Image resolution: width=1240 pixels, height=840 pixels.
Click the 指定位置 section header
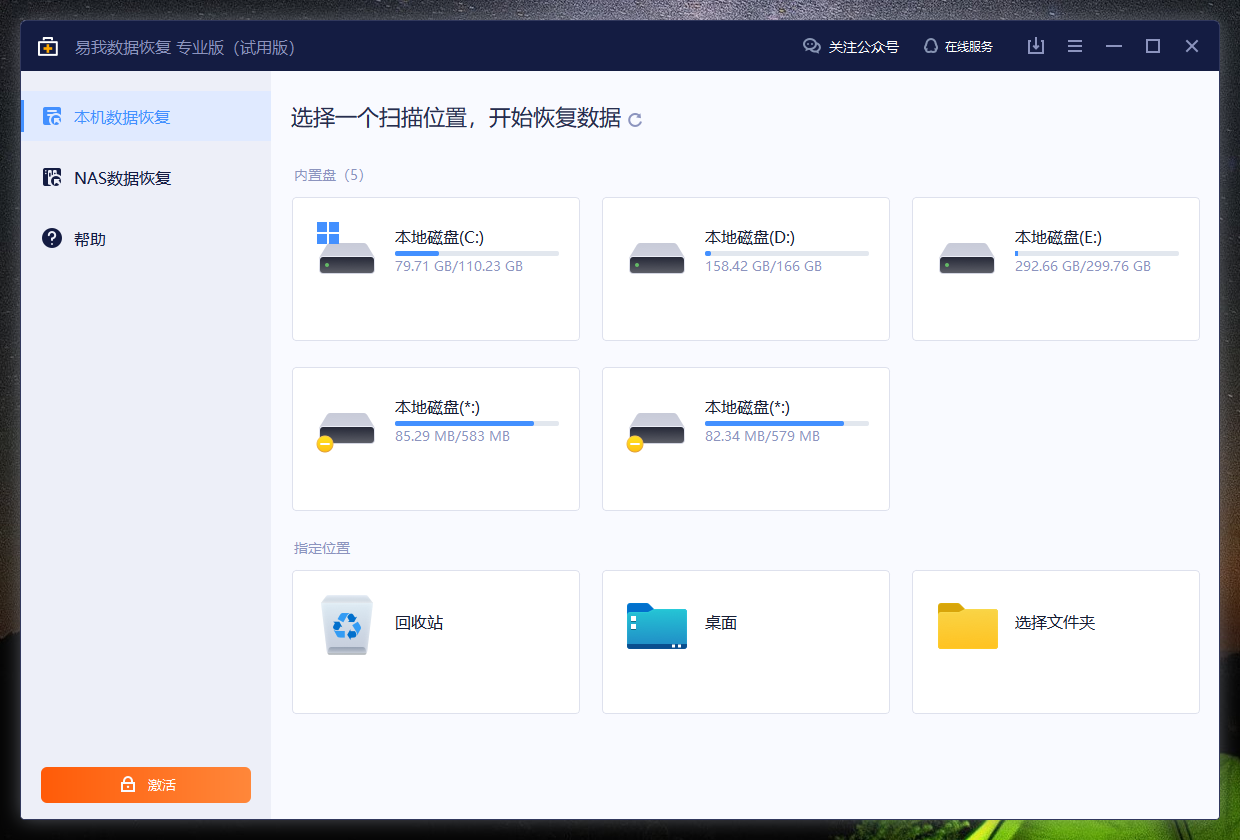pyautogui.click(x=322, y=548)
